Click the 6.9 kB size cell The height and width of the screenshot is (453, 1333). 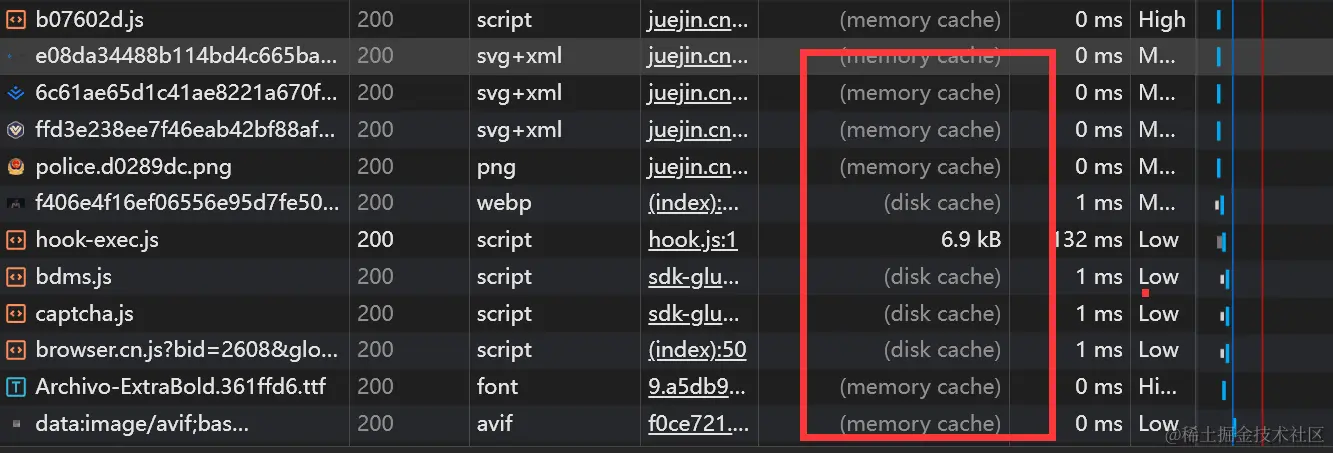point(970,240)
